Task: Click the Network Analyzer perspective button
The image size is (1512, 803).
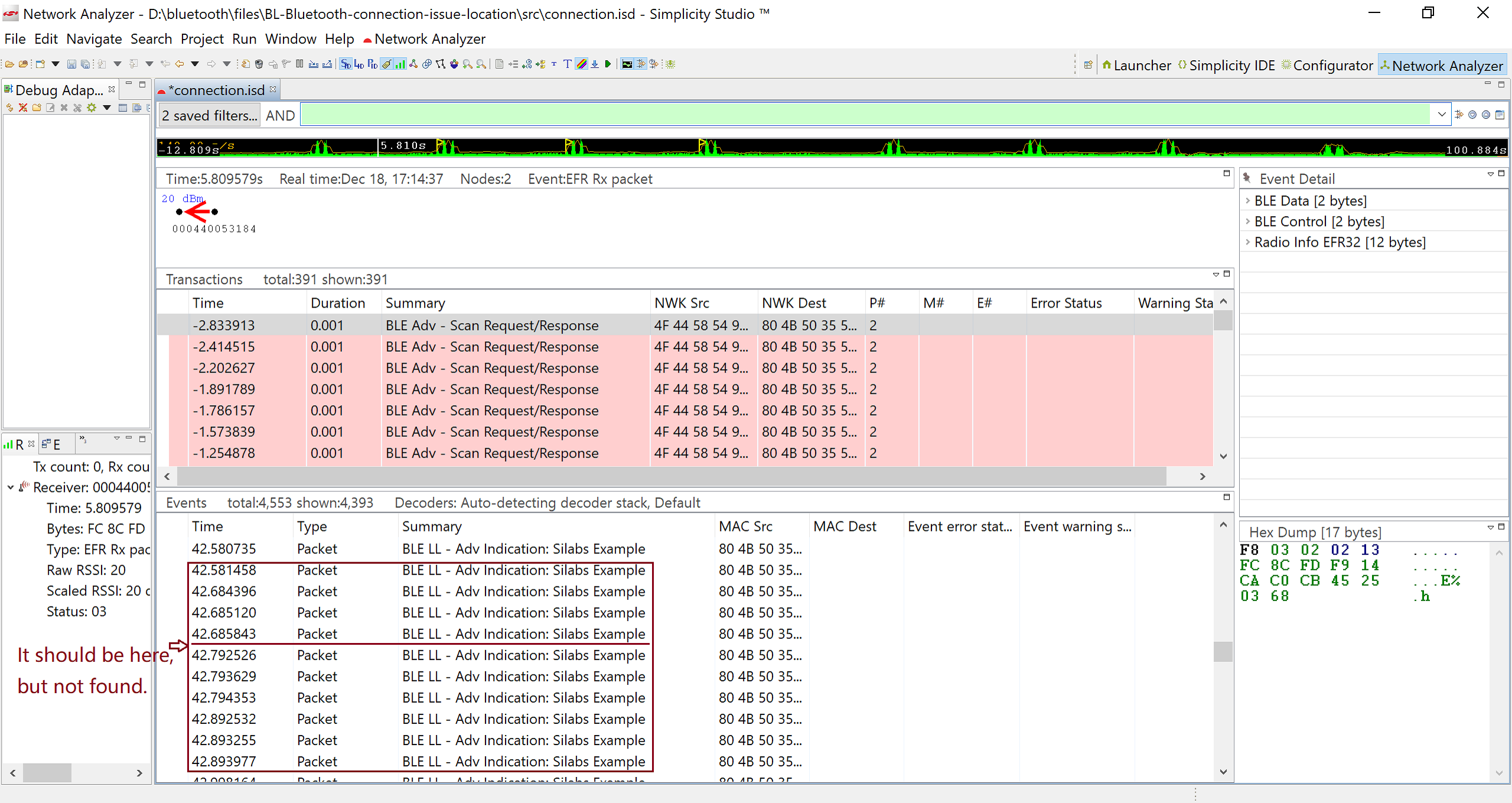Action: click(x=1442, y=65)
